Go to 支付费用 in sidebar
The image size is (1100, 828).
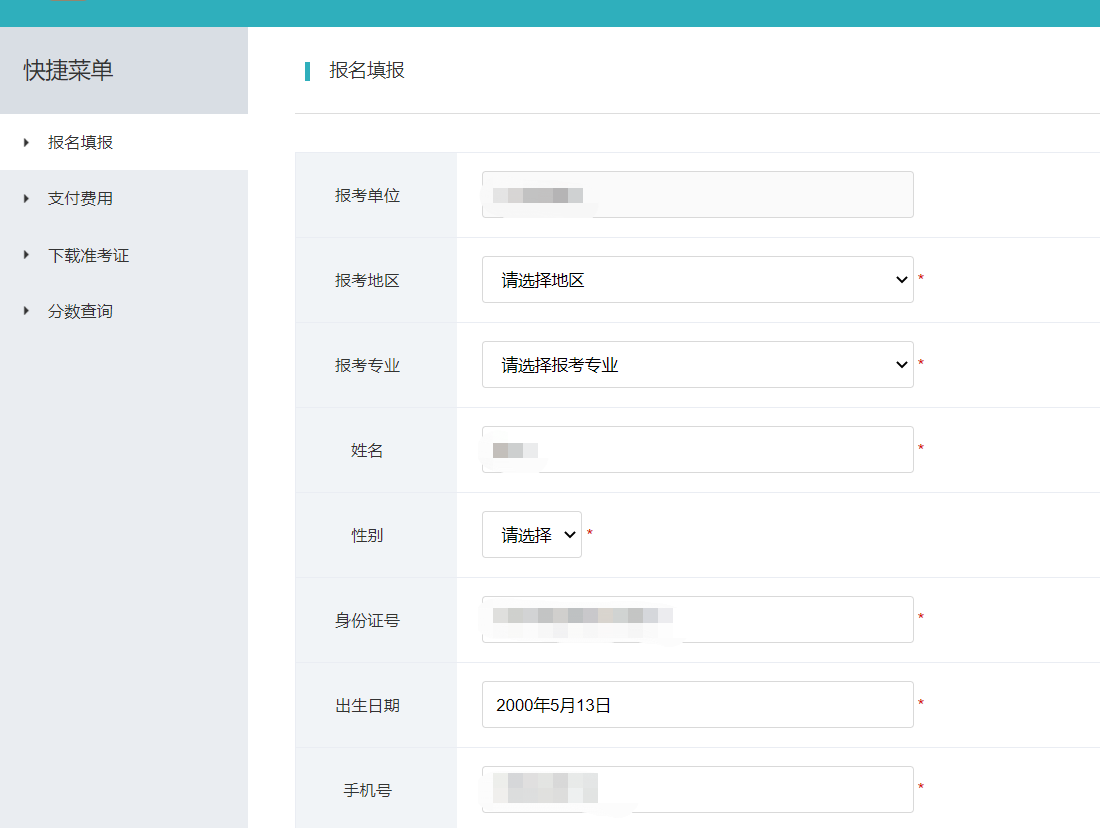point(81,199)
